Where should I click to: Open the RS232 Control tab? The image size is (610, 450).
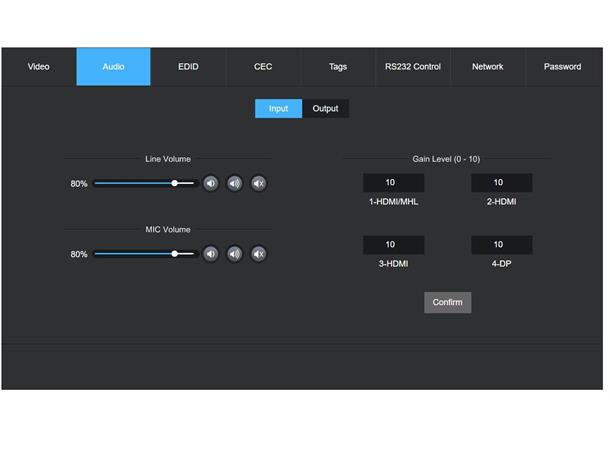[x=413, y=67]
